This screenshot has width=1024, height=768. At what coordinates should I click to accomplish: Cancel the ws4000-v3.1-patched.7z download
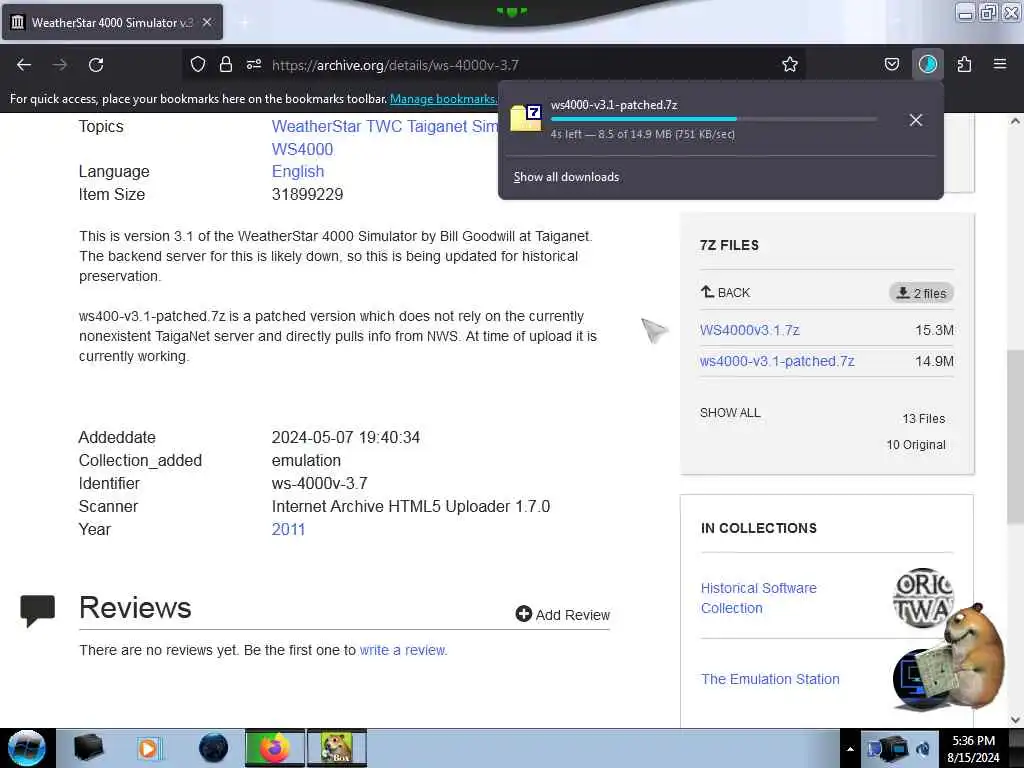point(916,120)
